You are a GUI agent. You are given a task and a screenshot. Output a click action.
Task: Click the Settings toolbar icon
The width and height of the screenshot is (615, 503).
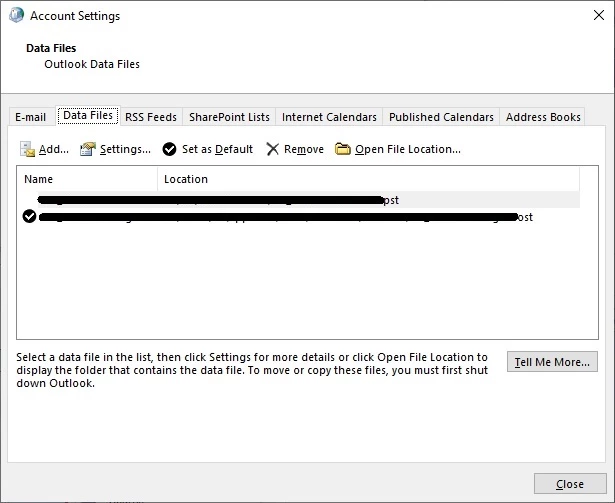[88, 149]
